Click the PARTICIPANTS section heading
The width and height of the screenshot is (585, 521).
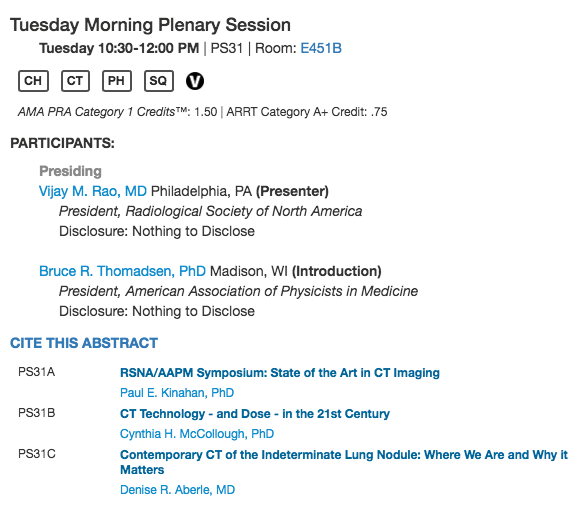click(62, 143)
